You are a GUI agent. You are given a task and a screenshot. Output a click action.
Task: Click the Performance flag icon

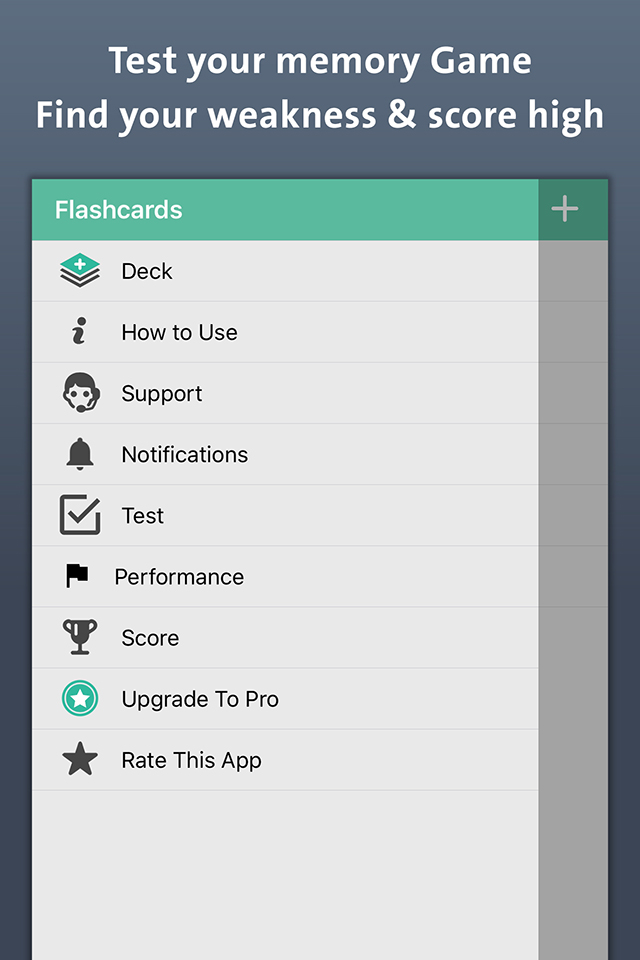tap(77, 576)
